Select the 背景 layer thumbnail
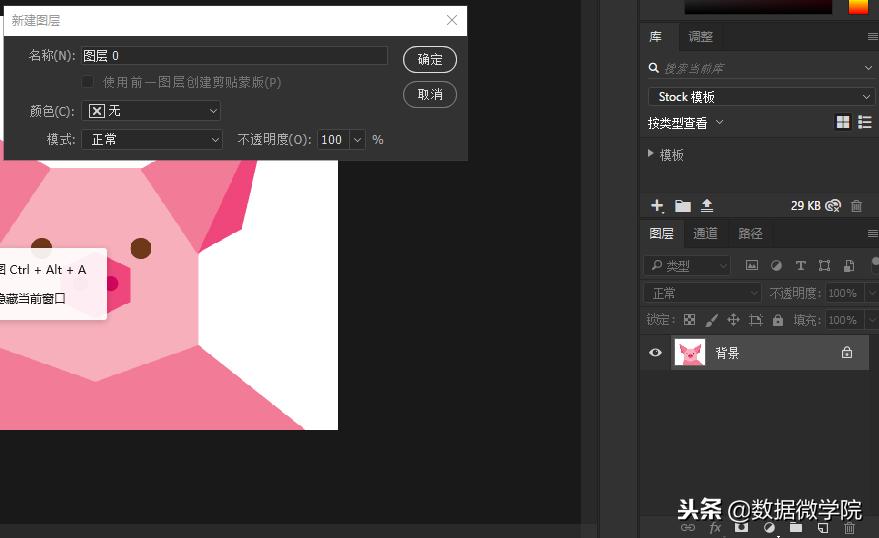Viewport: 879px width, 538px height. pos(690,353)
